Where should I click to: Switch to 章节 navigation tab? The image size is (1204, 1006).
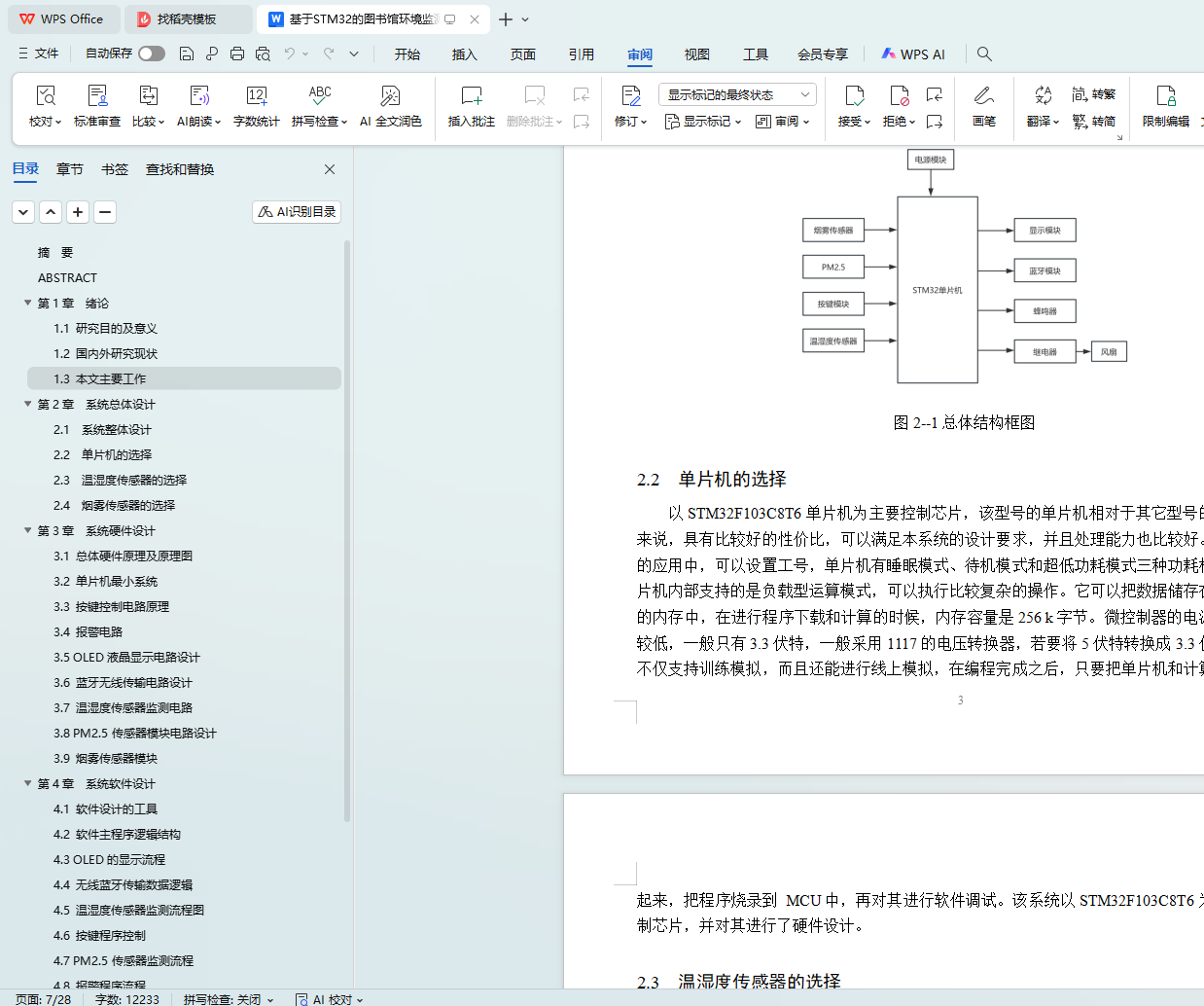tap(70, 169)
